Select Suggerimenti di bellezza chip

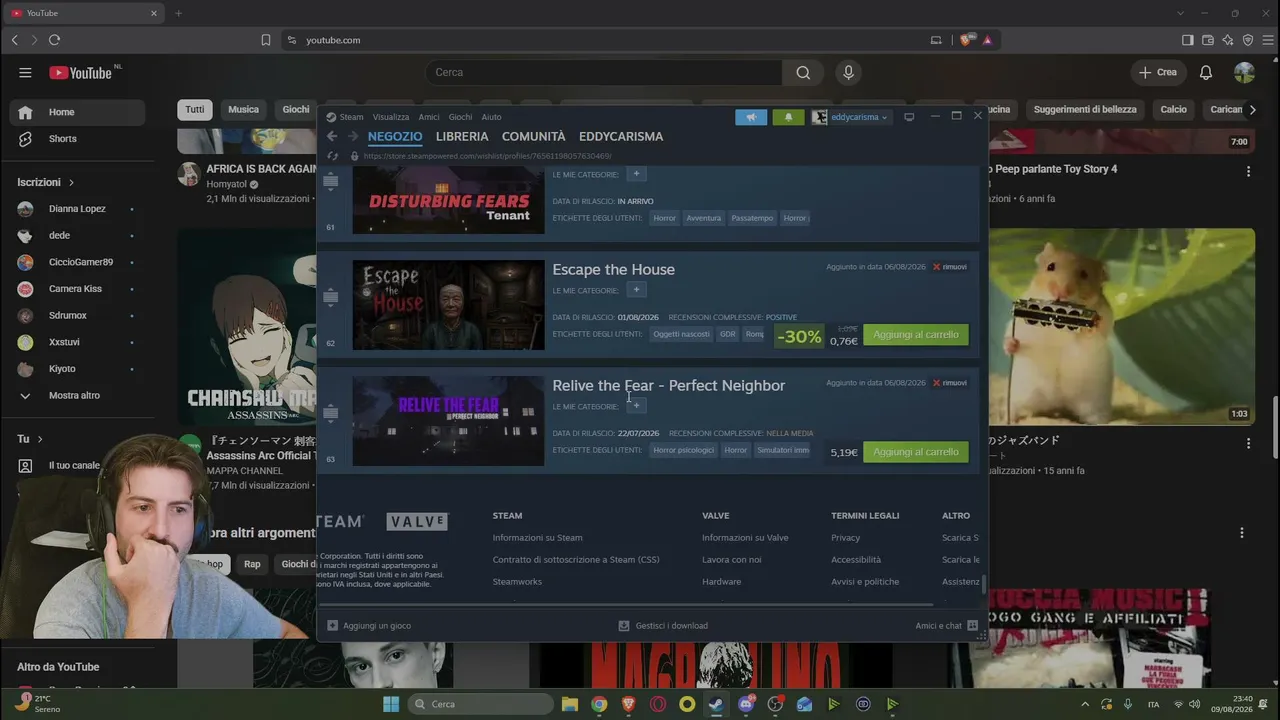1085,110
